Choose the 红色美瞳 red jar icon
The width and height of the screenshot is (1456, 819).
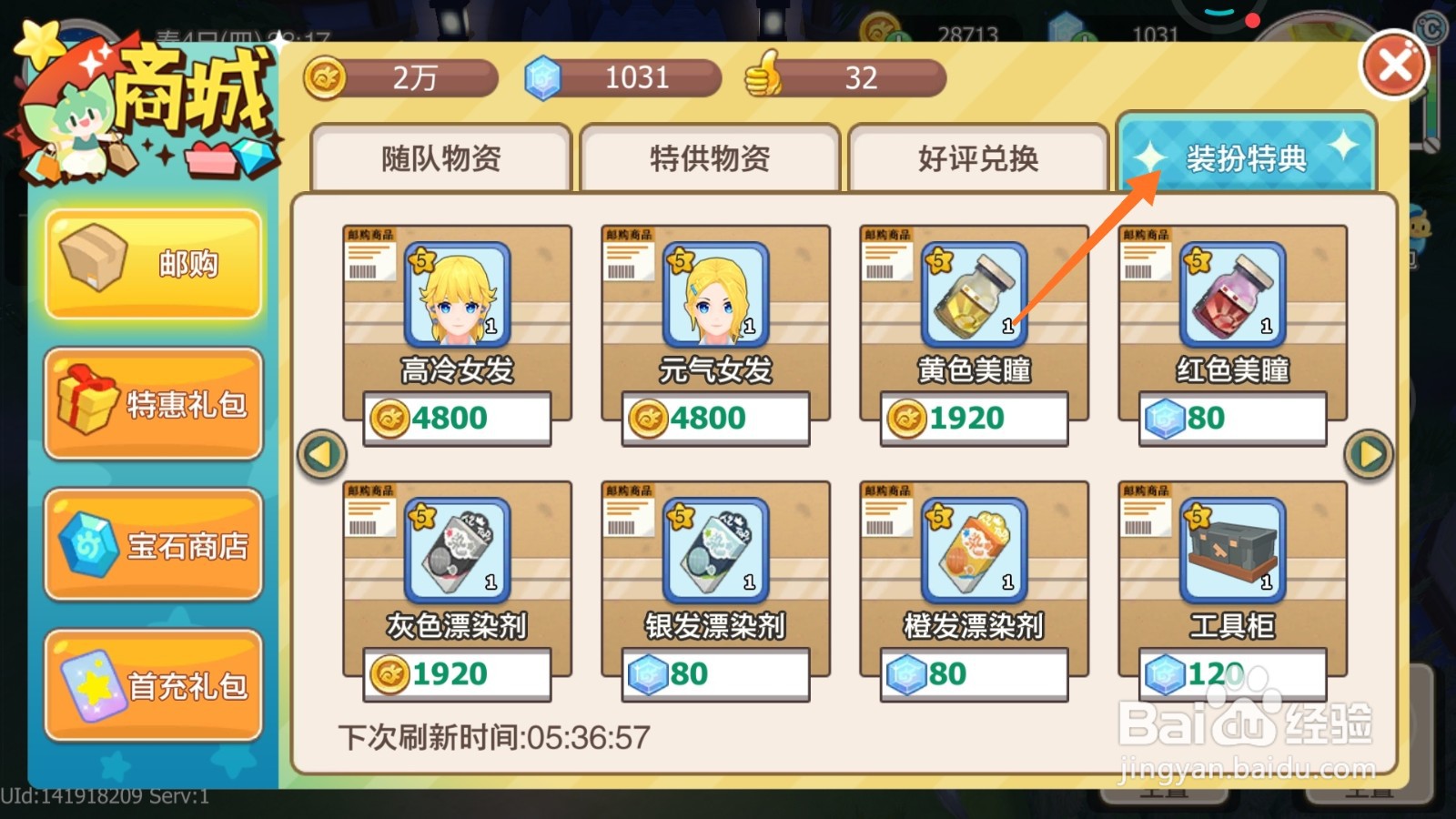(x=1232, y=295)
